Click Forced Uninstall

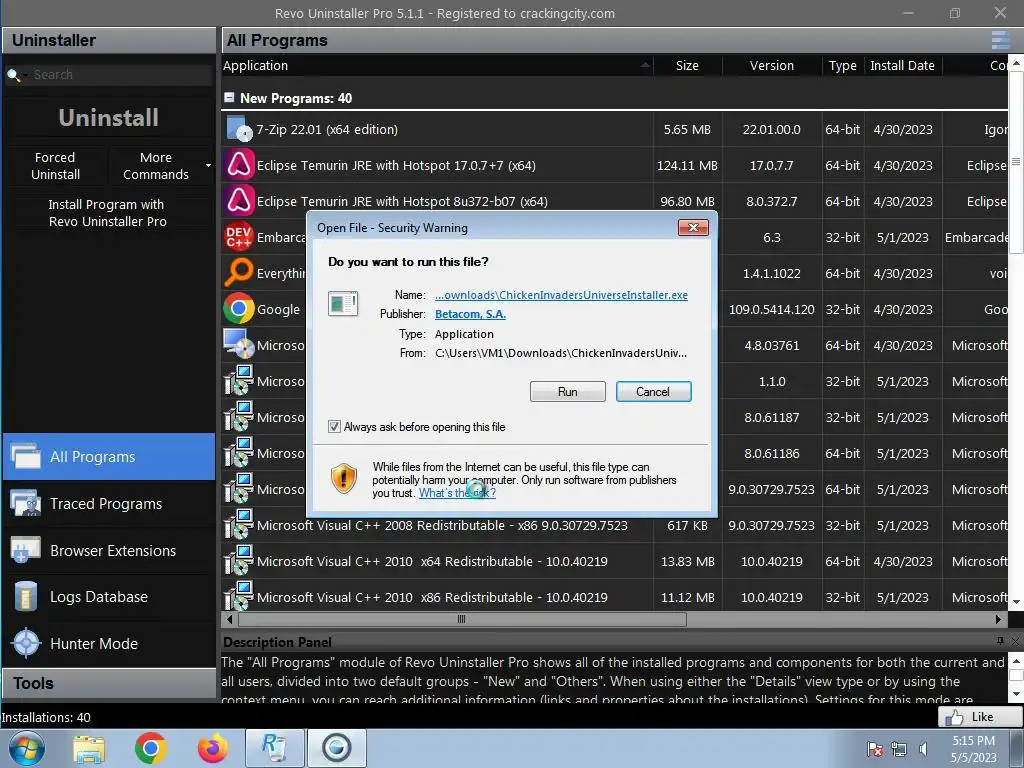[56, 166]
